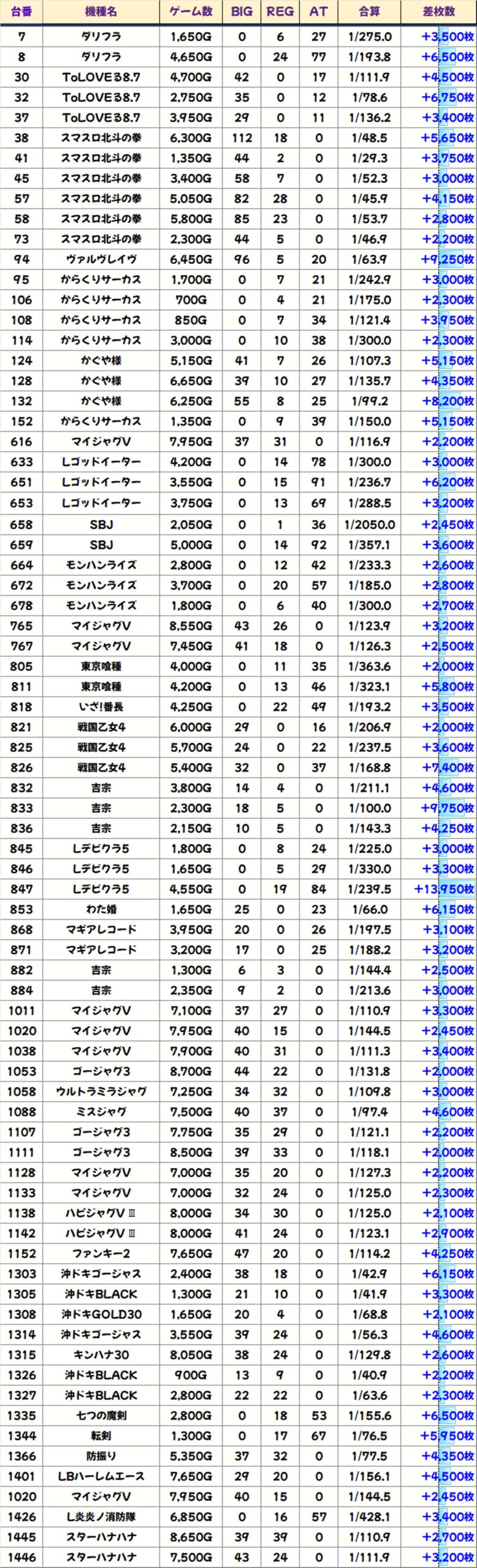This screenshot has width=477, height=1568.
Task: Click the 沖ドキGOLD30 machine name
Action: click(x=101, y=1314)
